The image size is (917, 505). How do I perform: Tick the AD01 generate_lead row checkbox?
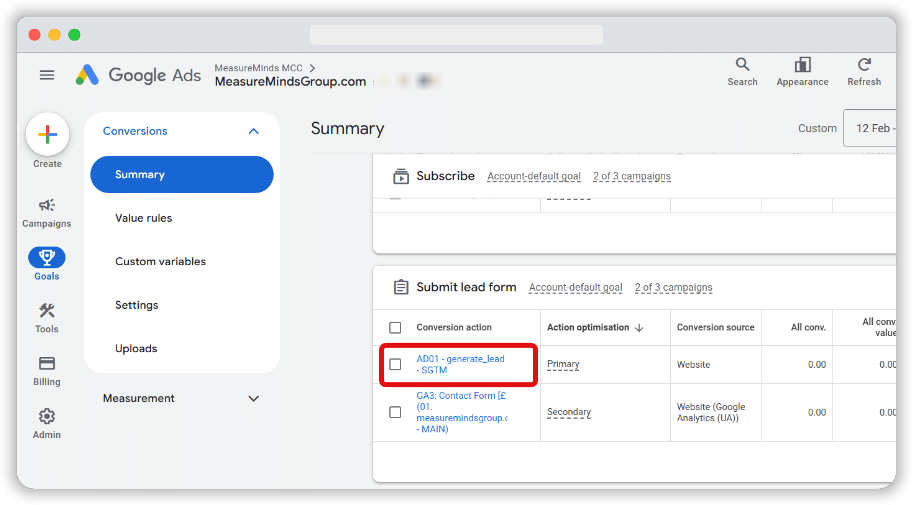(x=395, y=364)
